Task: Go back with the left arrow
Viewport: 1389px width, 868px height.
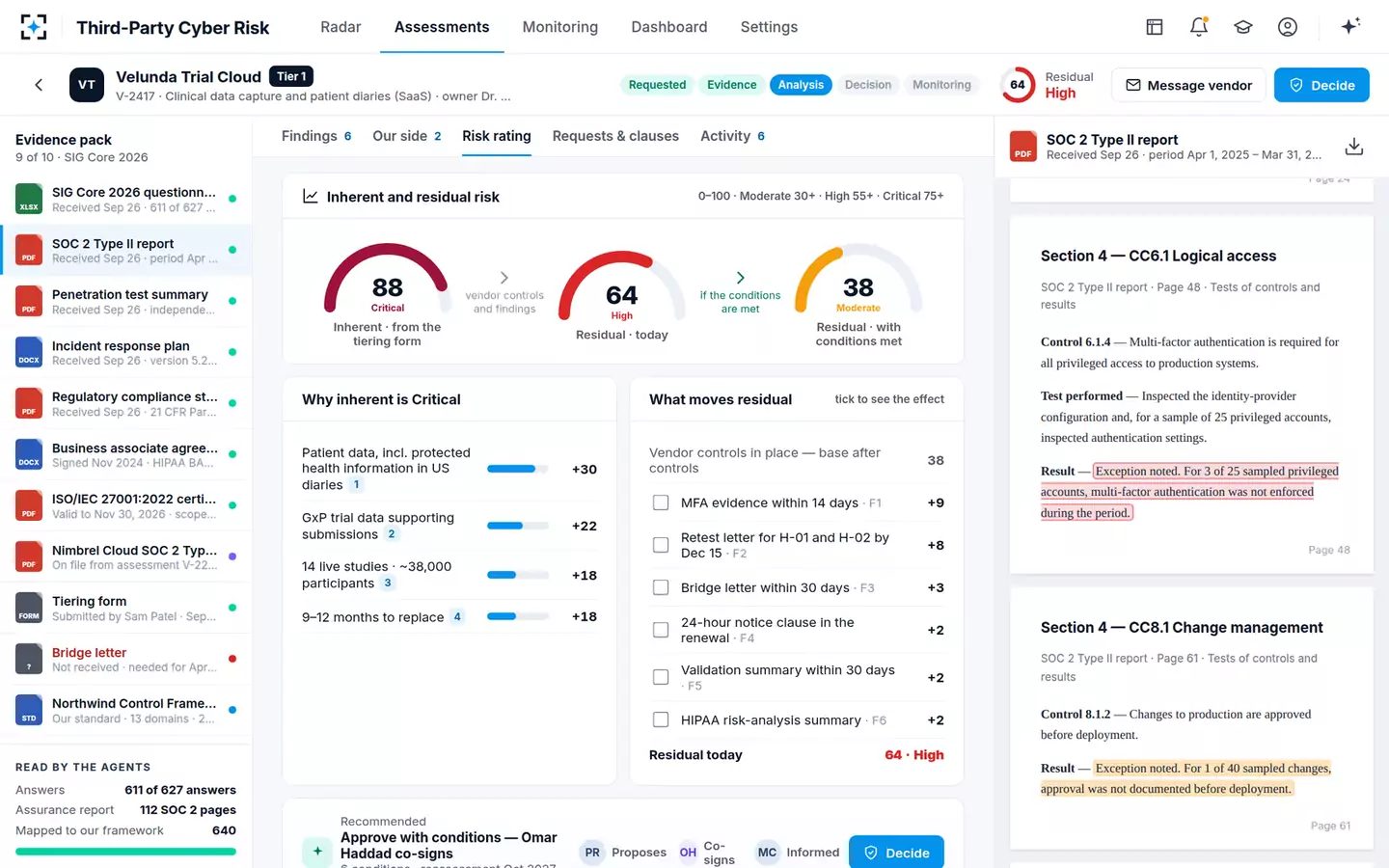Action: (x=39, y=85)
